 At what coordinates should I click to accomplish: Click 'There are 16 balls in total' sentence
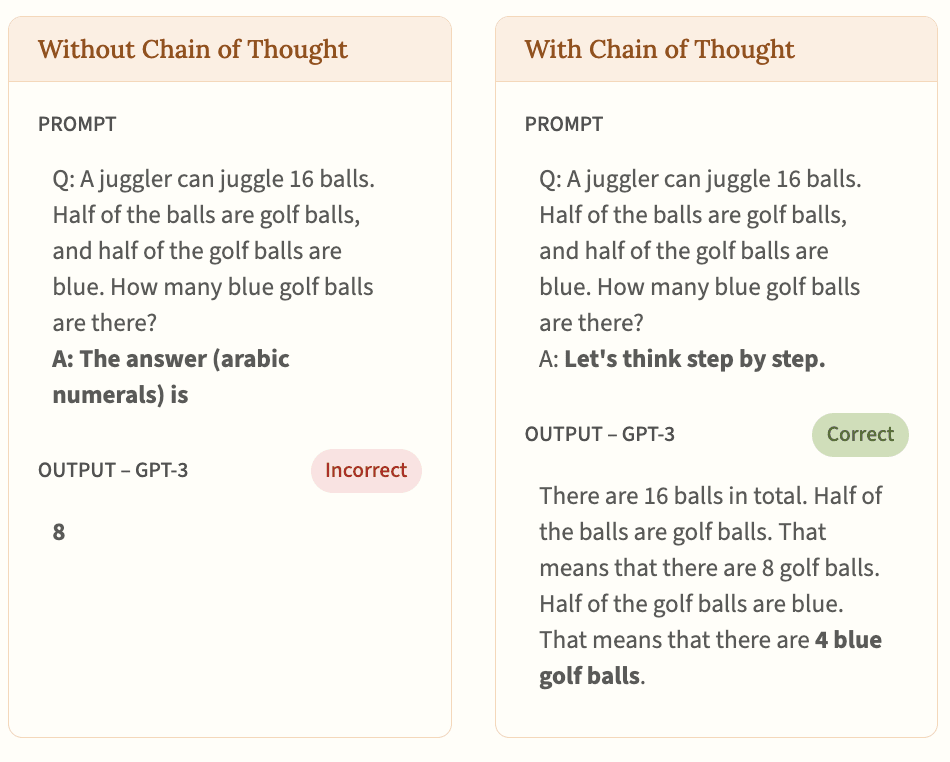674,496
